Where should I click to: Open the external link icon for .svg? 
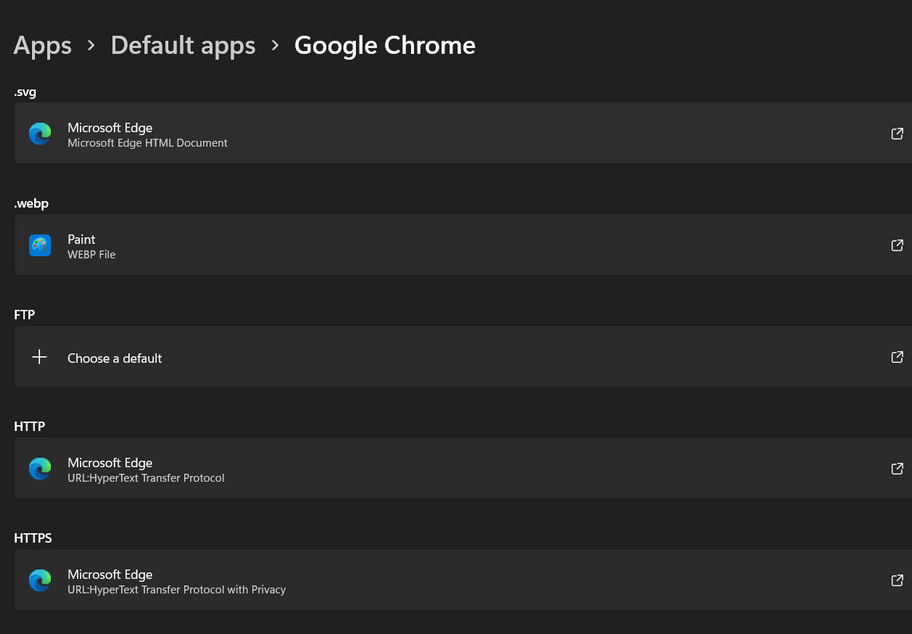point(897,134)
